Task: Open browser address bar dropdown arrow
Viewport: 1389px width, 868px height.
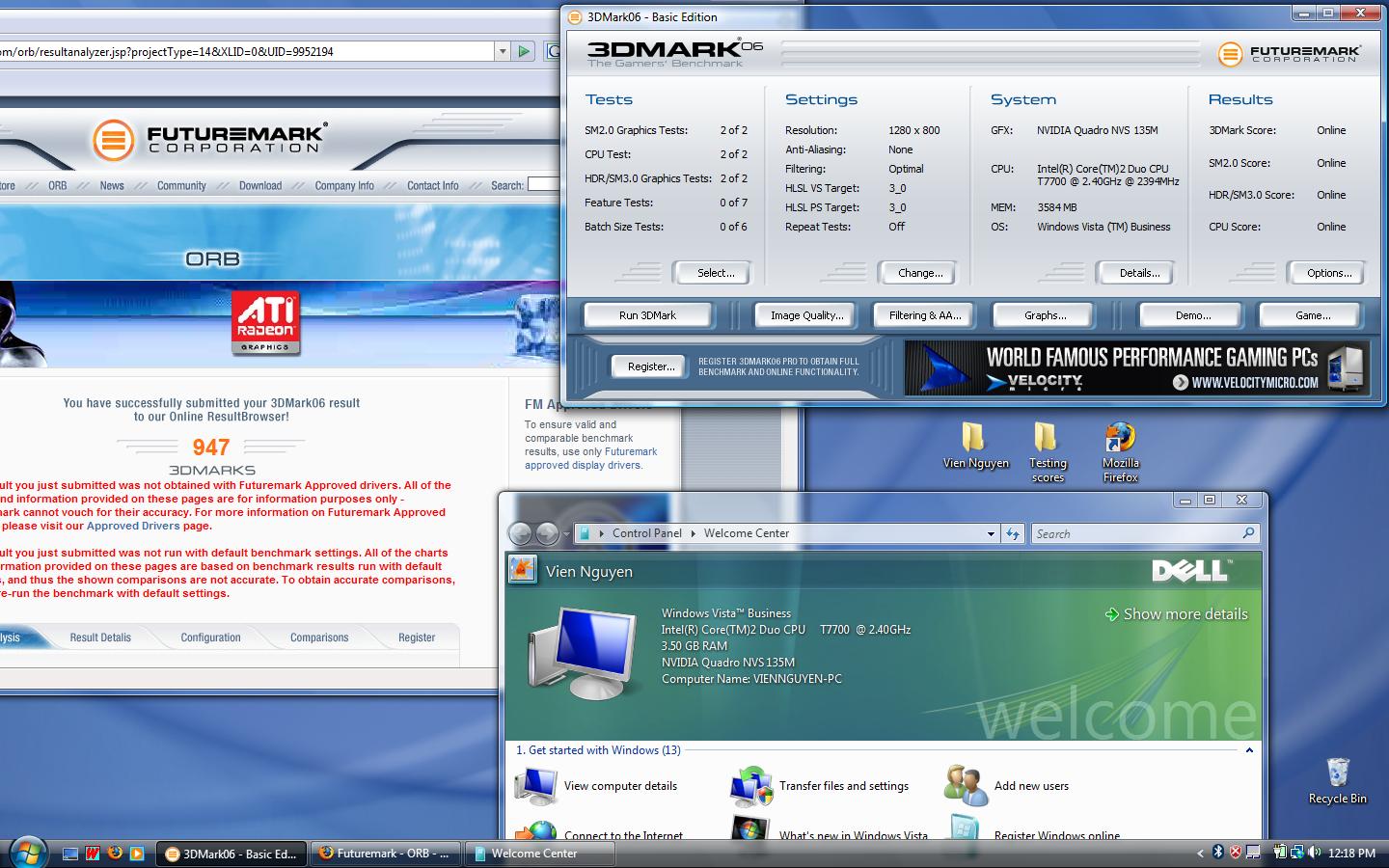Action: 503,51
